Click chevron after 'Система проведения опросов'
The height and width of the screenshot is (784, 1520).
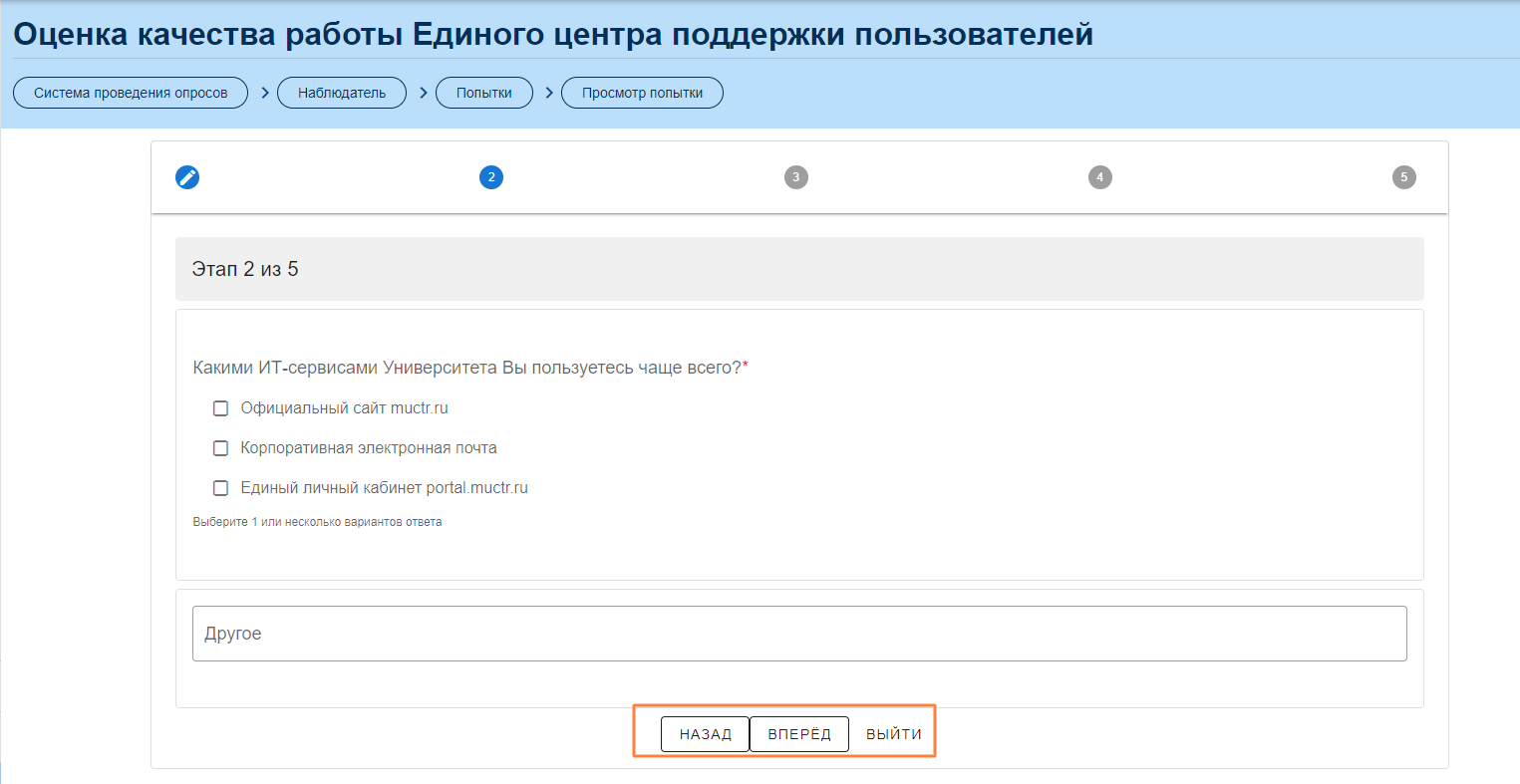coord(264,93)
